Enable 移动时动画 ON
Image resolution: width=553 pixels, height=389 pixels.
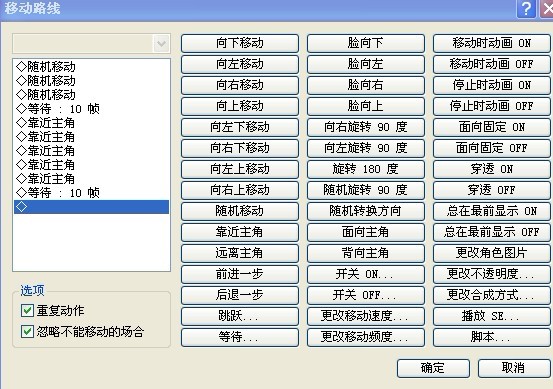(492, 43)
